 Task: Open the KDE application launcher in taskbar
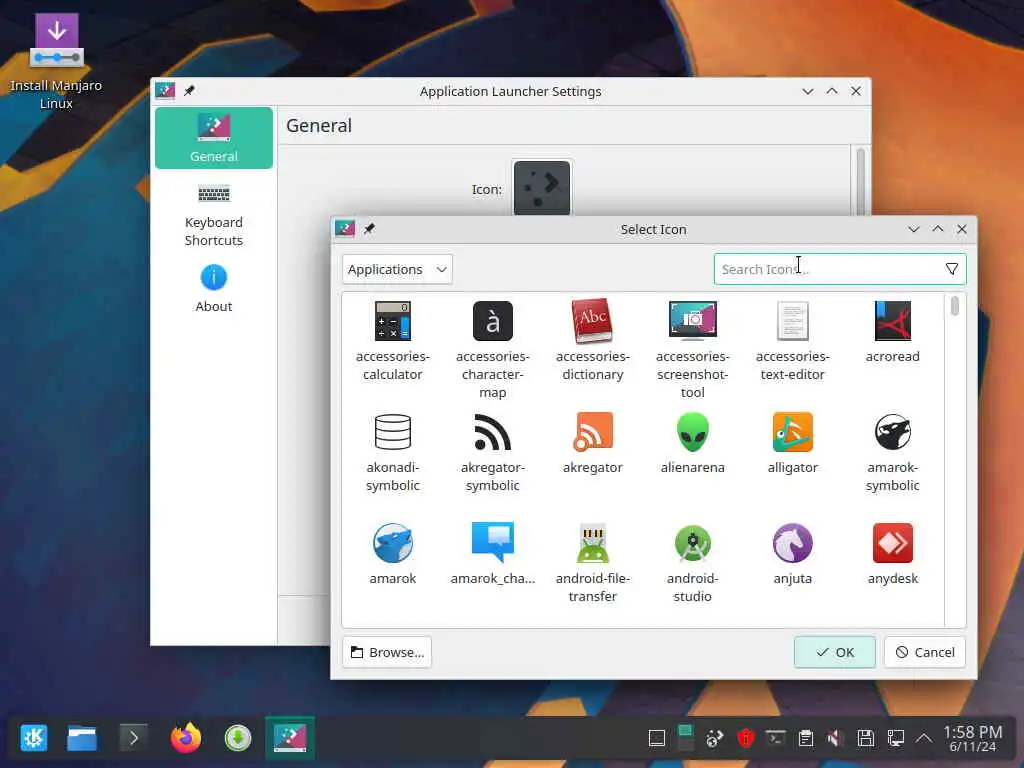click(33, 738)
